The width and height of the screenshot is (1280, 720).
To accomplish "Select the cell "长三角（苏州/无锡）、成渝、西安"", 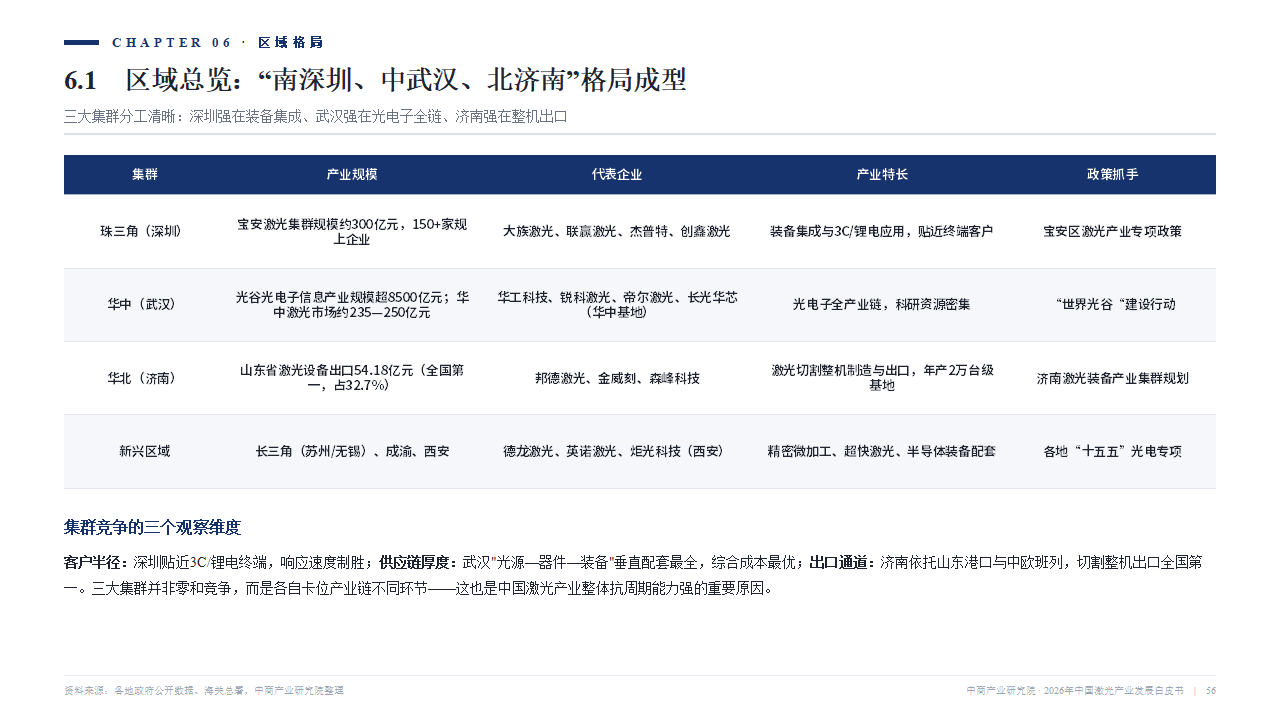I will tap(352, 451).
